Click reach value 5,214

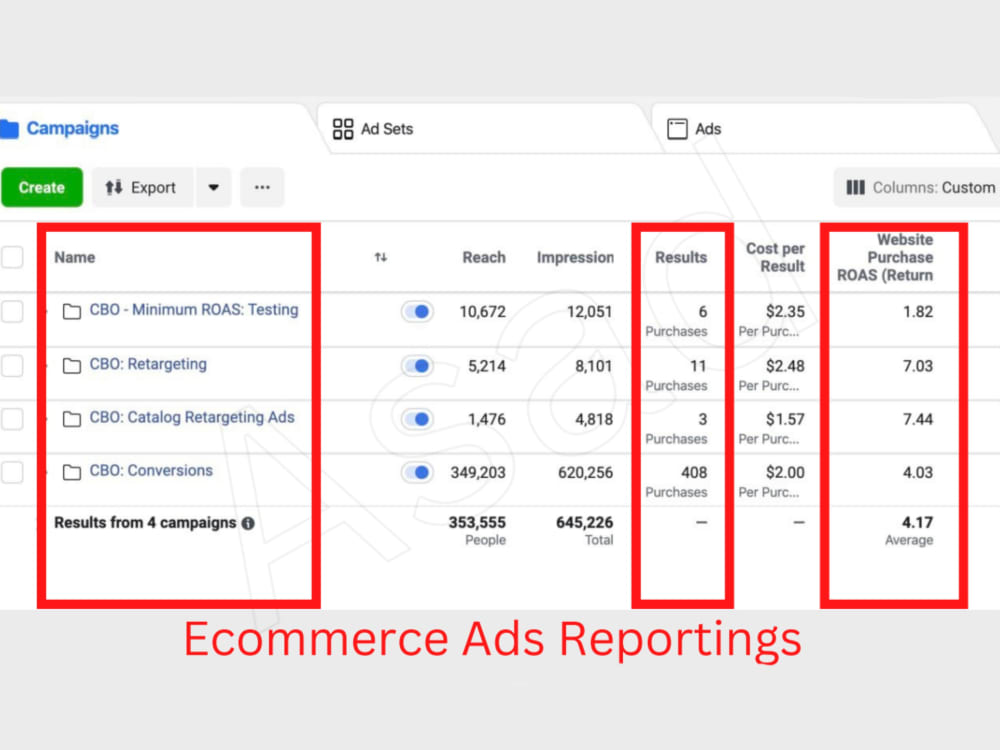(x=487, y=366)
